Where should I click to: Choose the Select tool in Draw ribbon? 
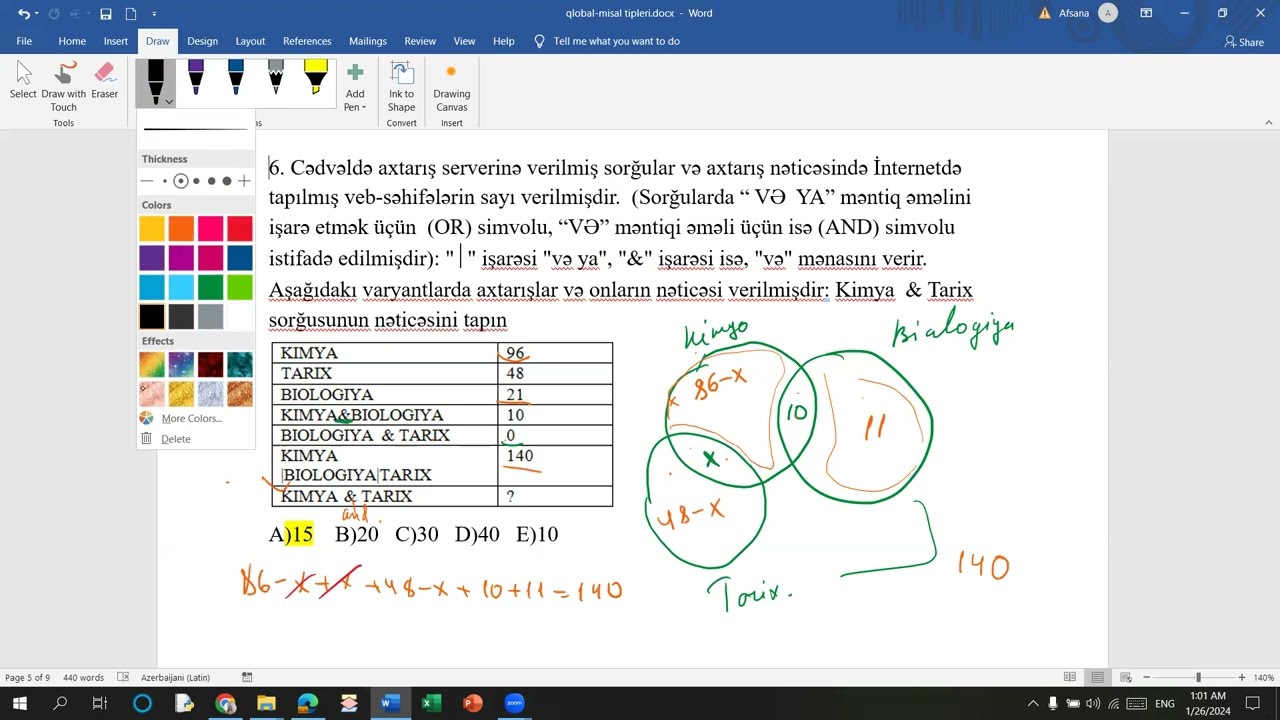click(x=23, y=80)
